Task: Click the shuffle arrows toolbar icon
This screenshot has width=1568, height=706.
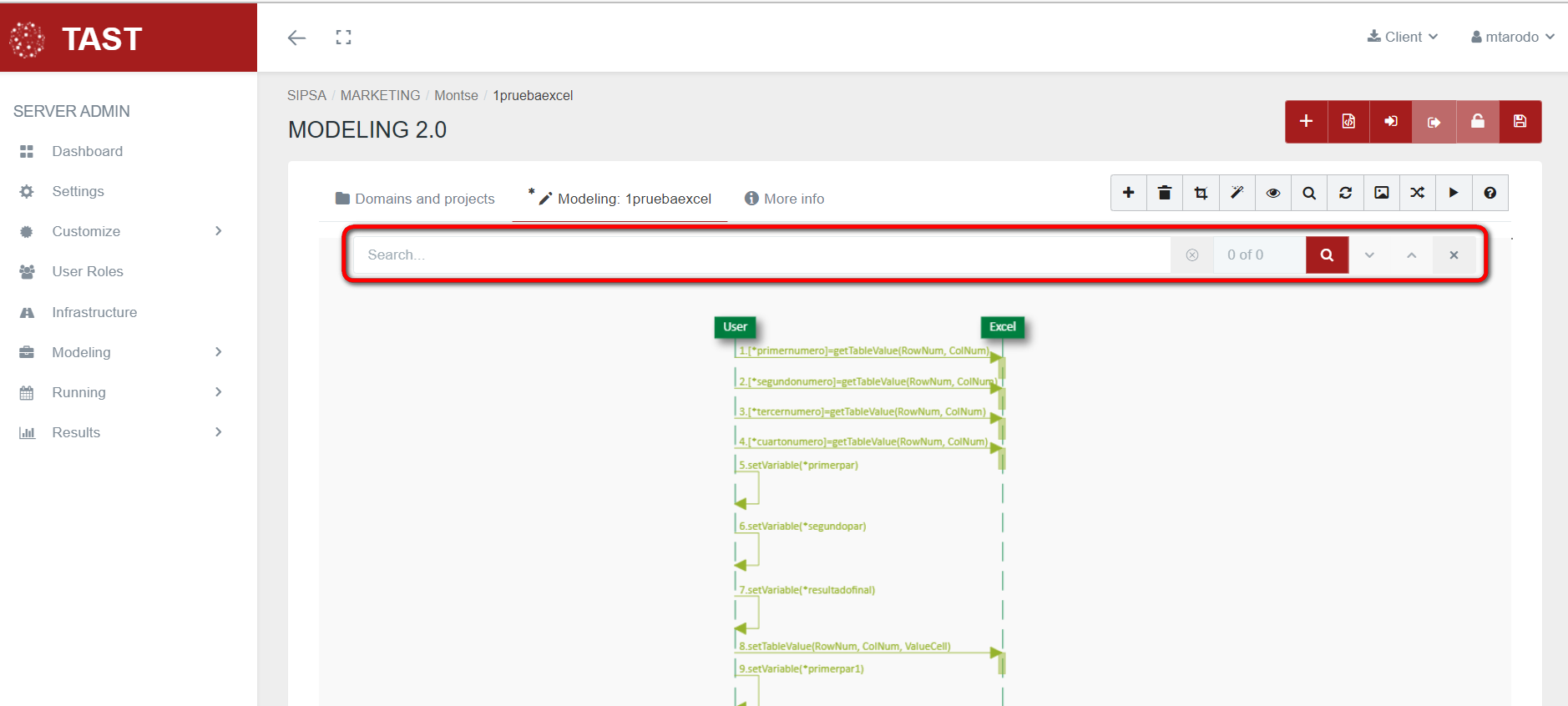Action: point(1418,193)
